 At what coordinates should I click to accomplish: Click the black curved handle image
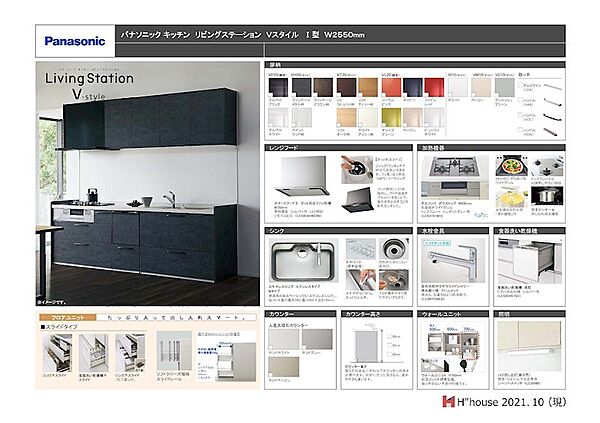[552, 115]
